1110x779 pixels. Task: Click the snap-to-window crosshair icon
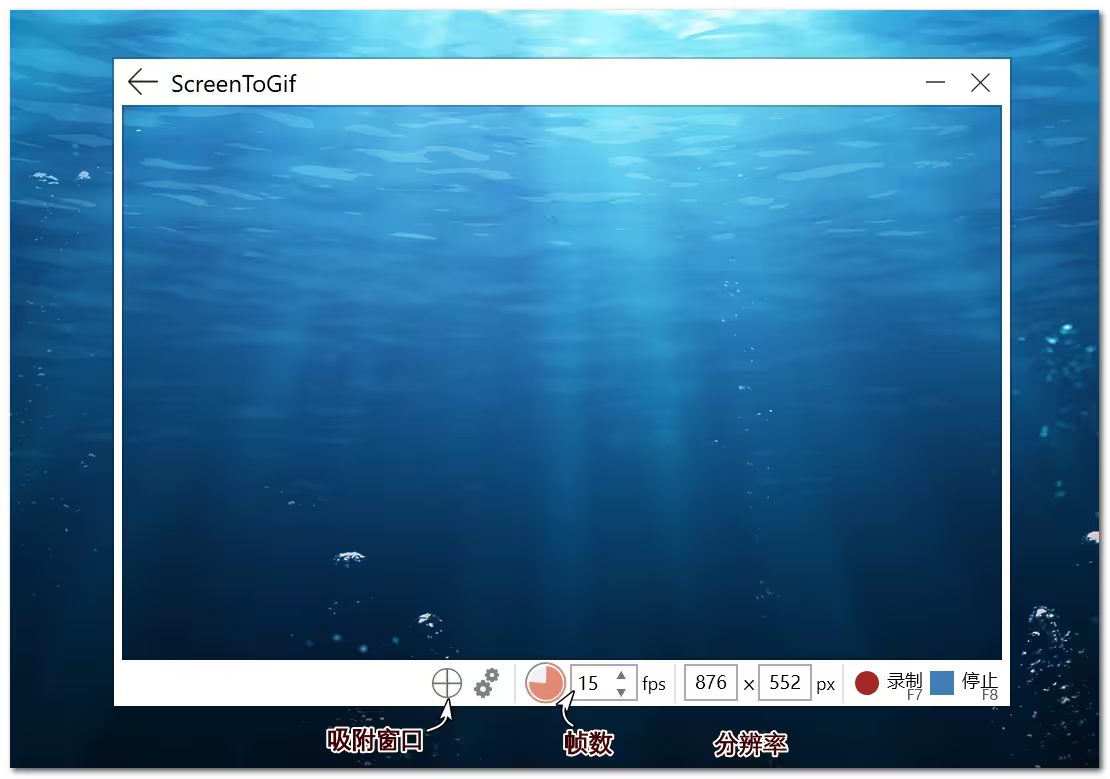tap(447, 683)
